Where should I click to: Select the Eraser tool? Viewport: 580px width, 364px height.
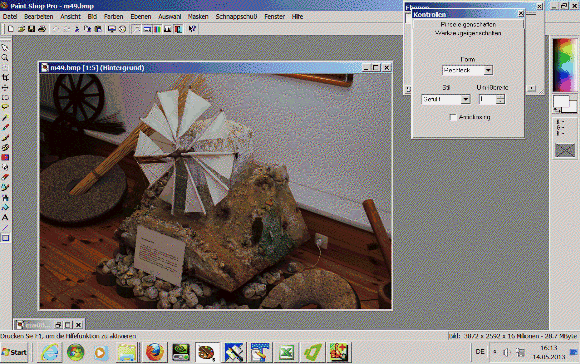(5, 178)
